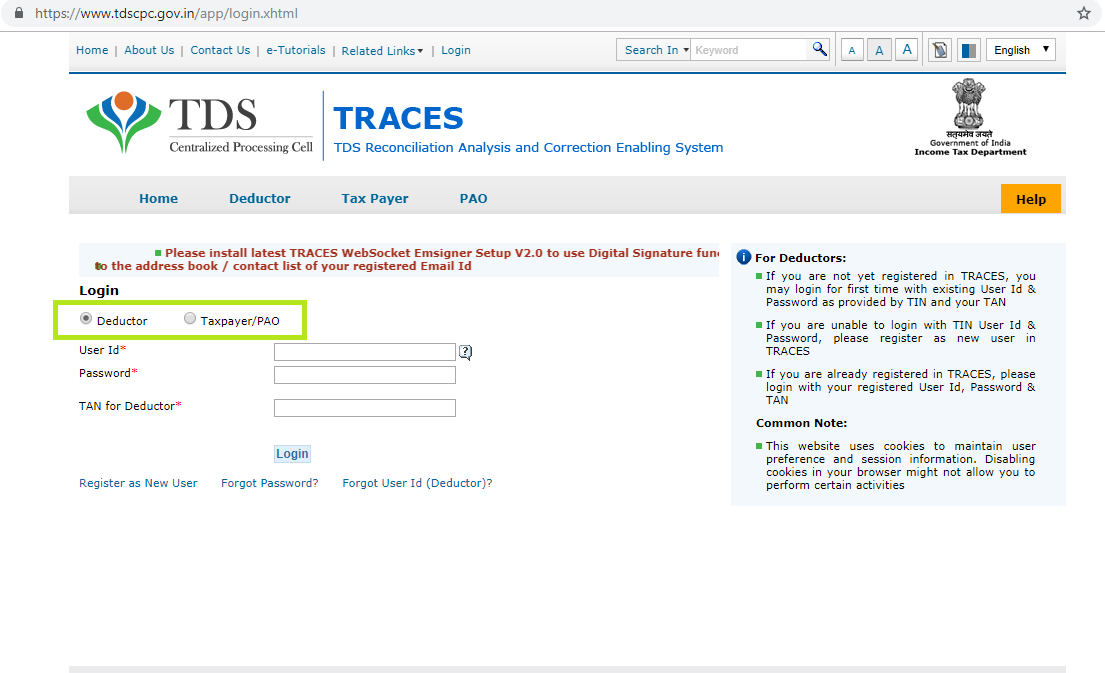Image resolution: width=1105 pixels, height=673 pixels.
Task: Open the Home tab in navigation bar
Action: click(159, 199)
